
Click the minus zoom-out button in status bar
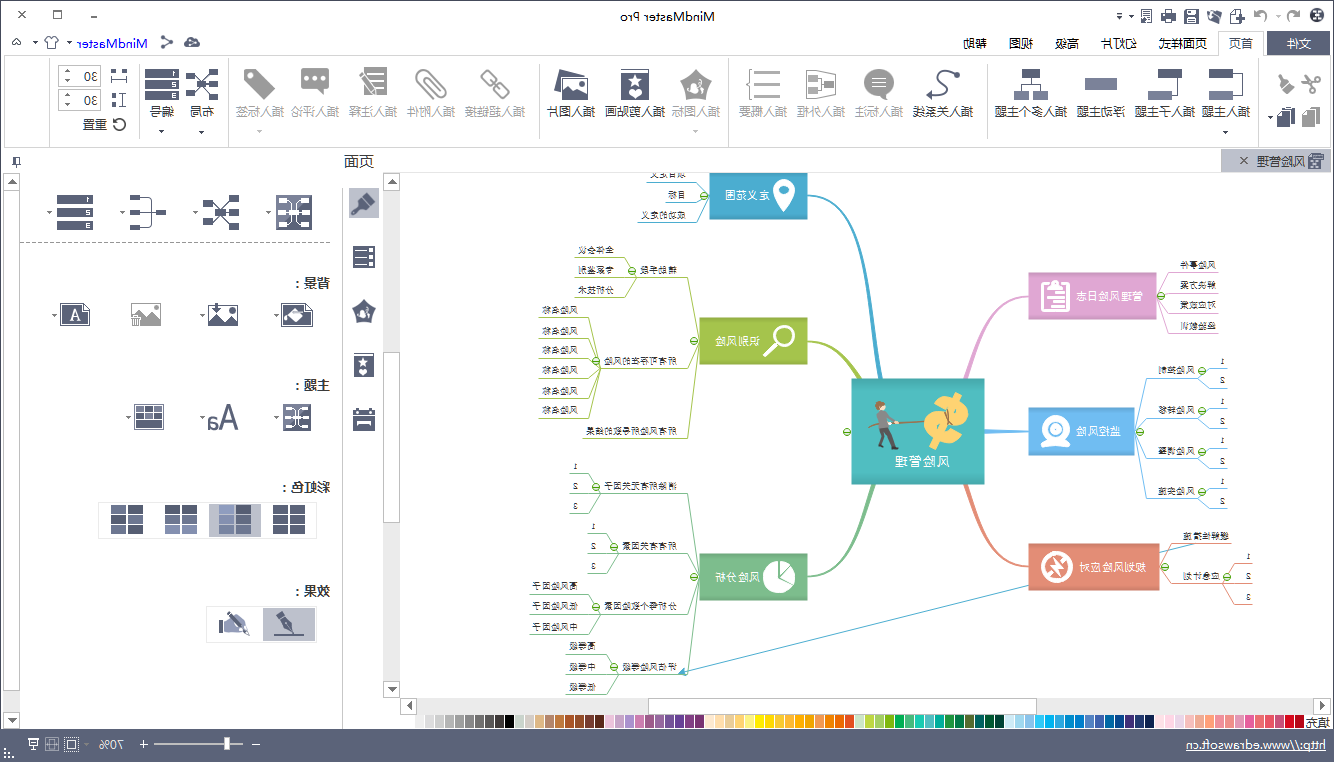256,744
